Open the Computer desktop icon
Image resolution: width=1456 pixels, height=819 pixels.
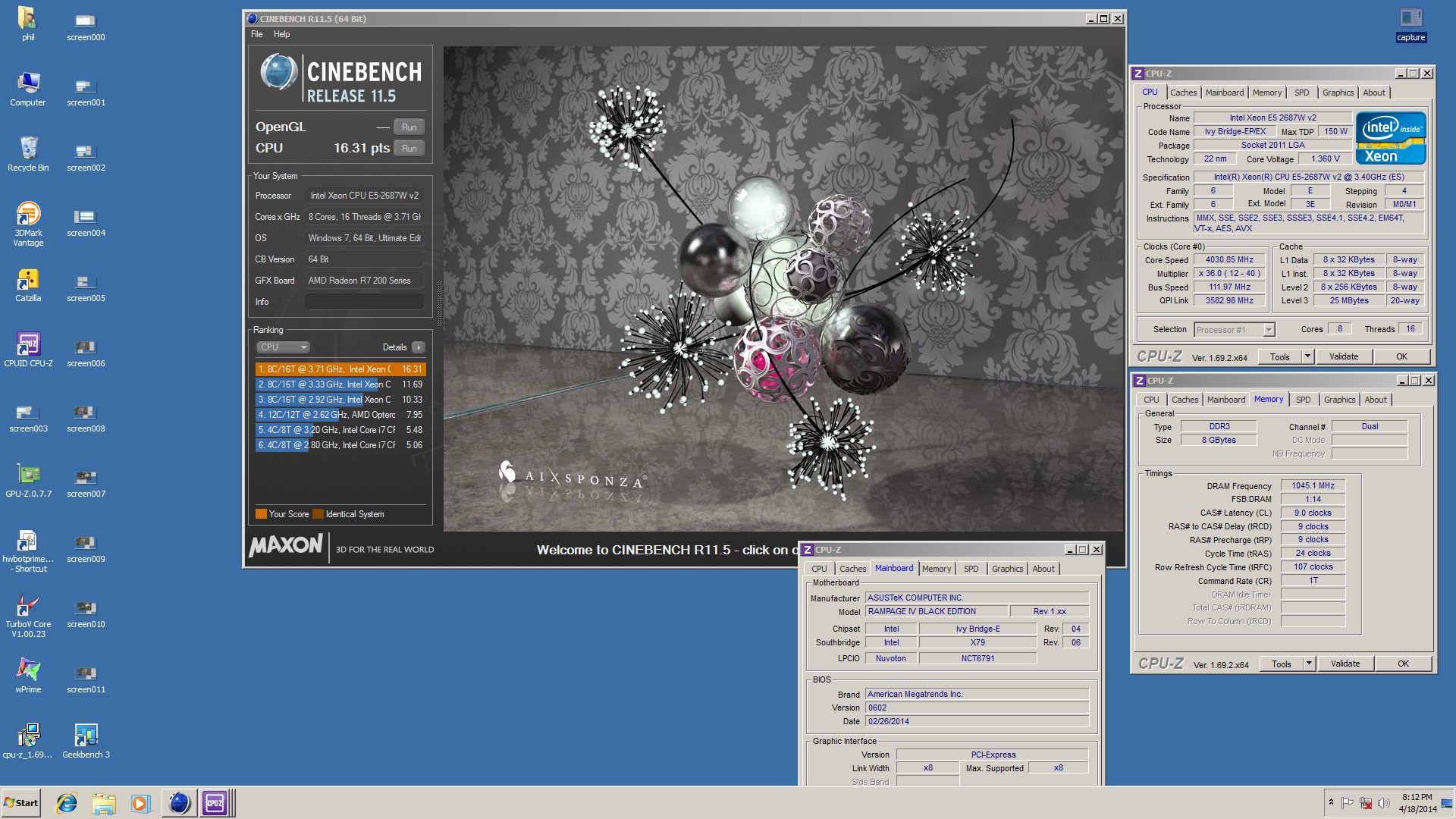coord(28,88)
